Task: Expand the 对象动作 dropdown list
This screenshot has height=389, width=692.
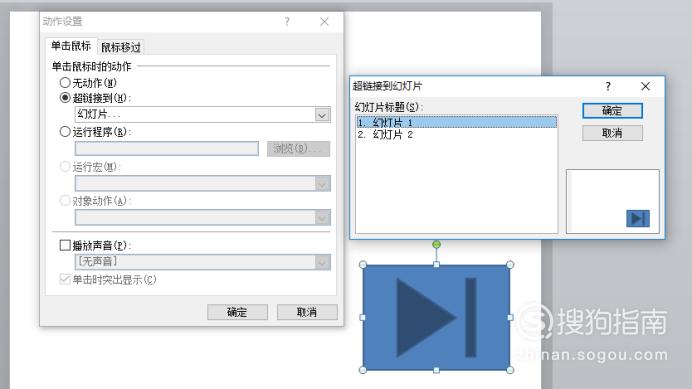Action: pos(323,217)
